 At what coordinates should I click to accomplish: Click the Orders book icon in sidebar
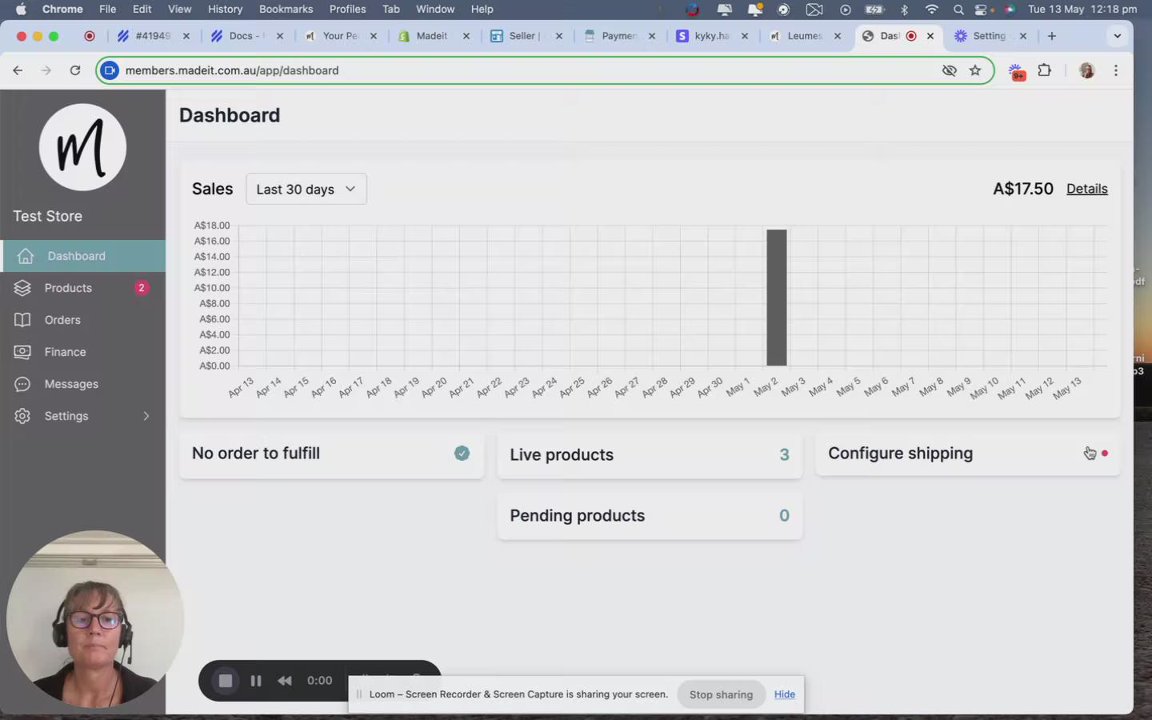point(23,320)
